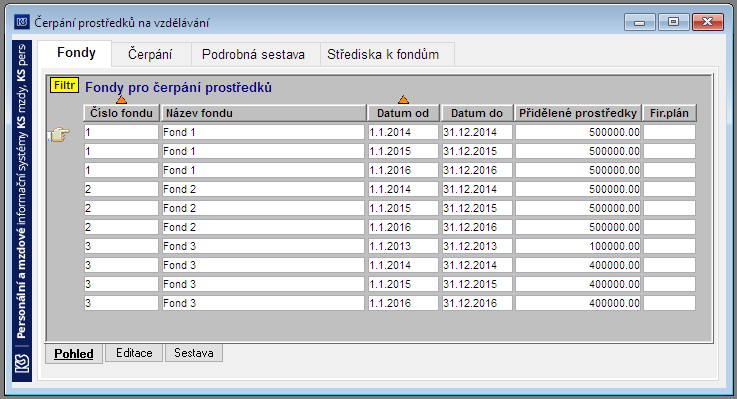Switch to the Editace bottom tab
The height and width of the screenshot is (399, 737).
point(134,353)
